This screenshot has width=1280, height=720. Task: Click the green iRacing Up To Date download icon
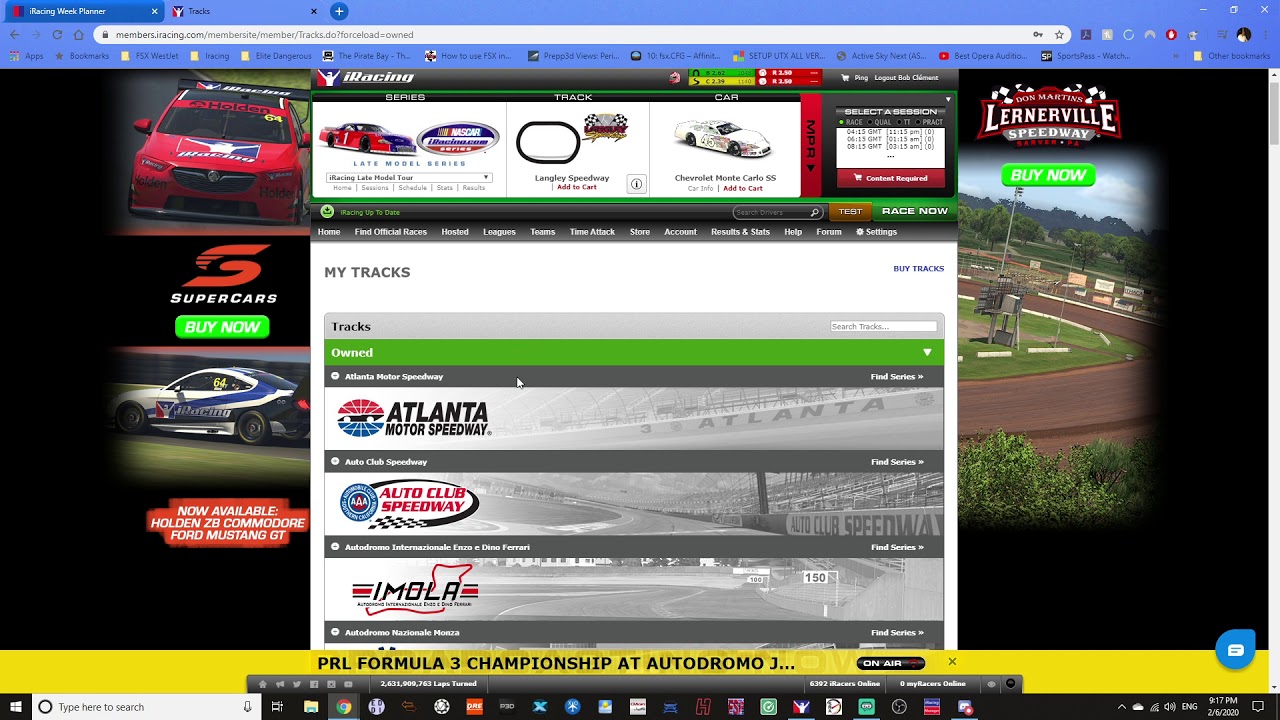327,212
